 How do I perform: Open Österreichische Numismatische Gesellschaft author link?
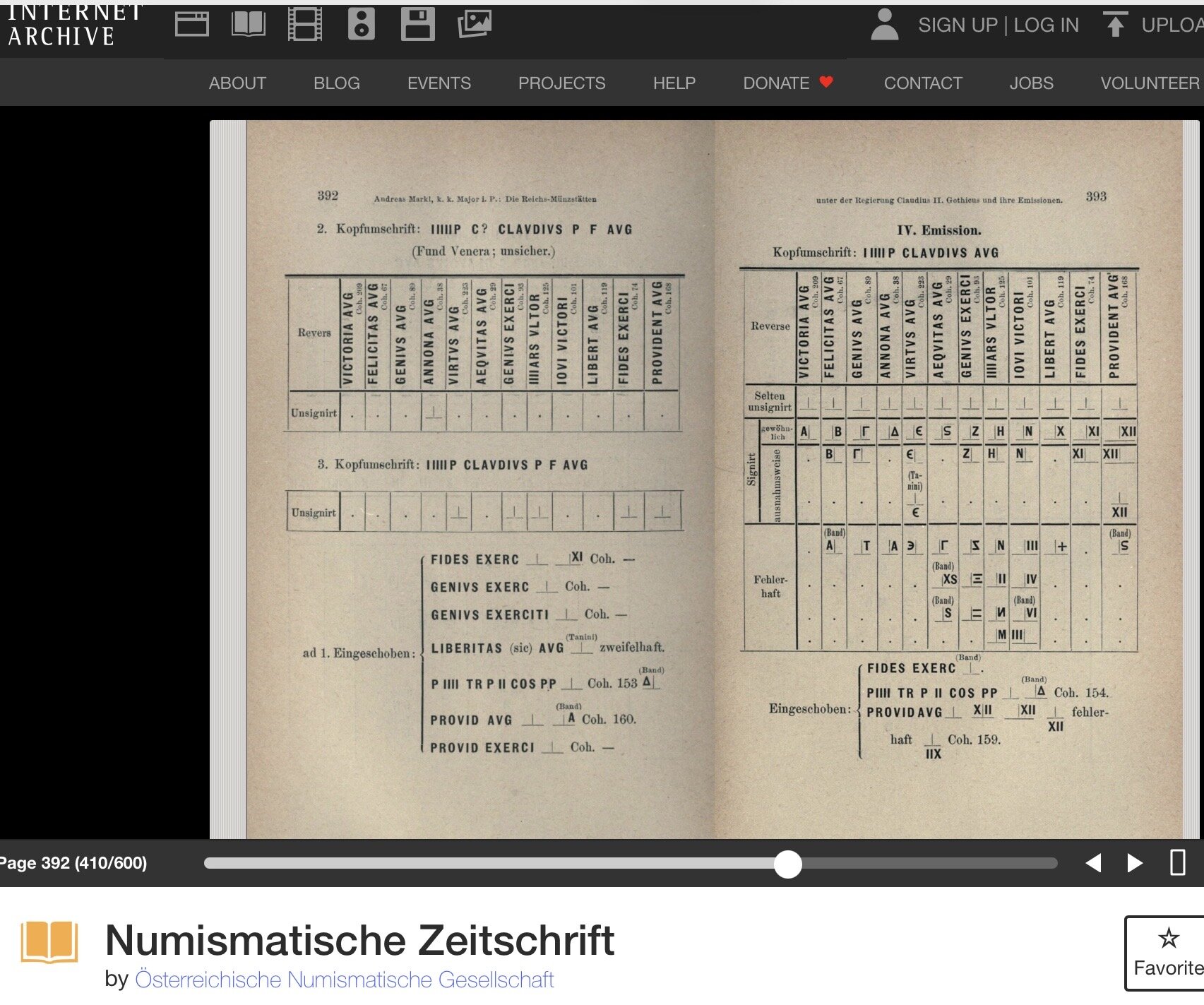[x=344, y=980]
